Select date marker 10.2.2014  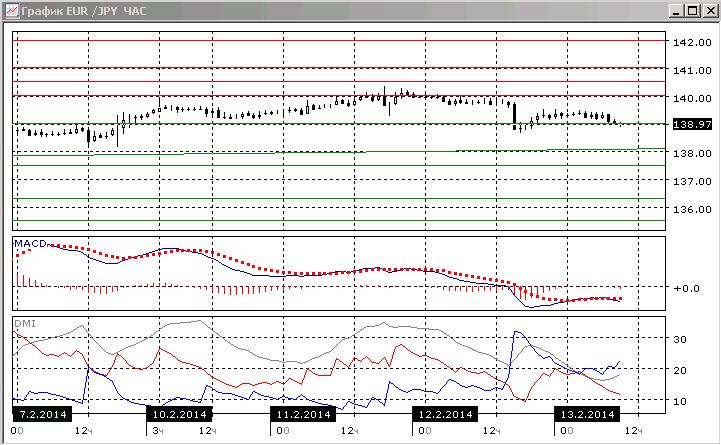point(179,414)
